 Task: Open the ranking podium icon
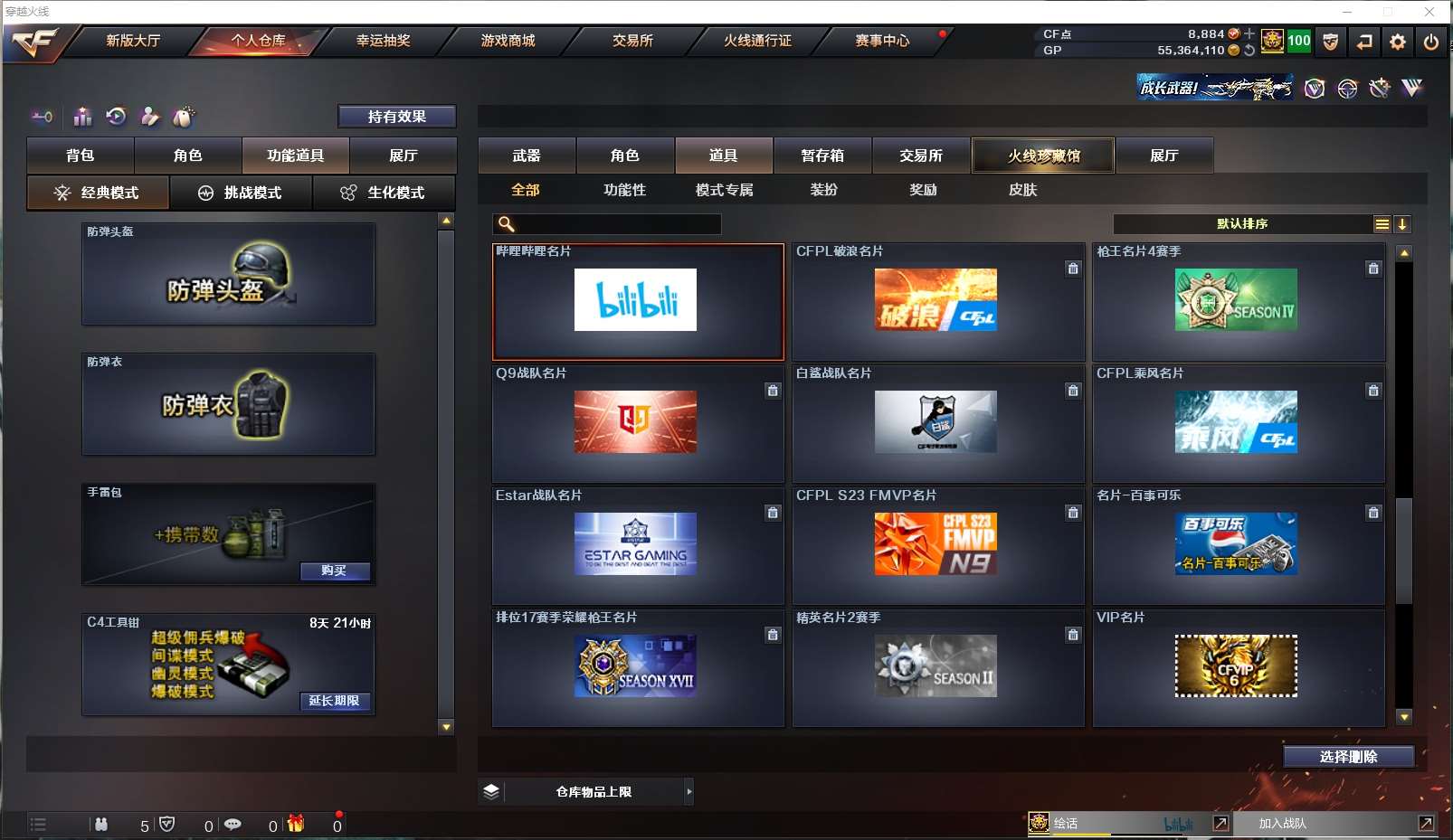click(x=82, y=116)
